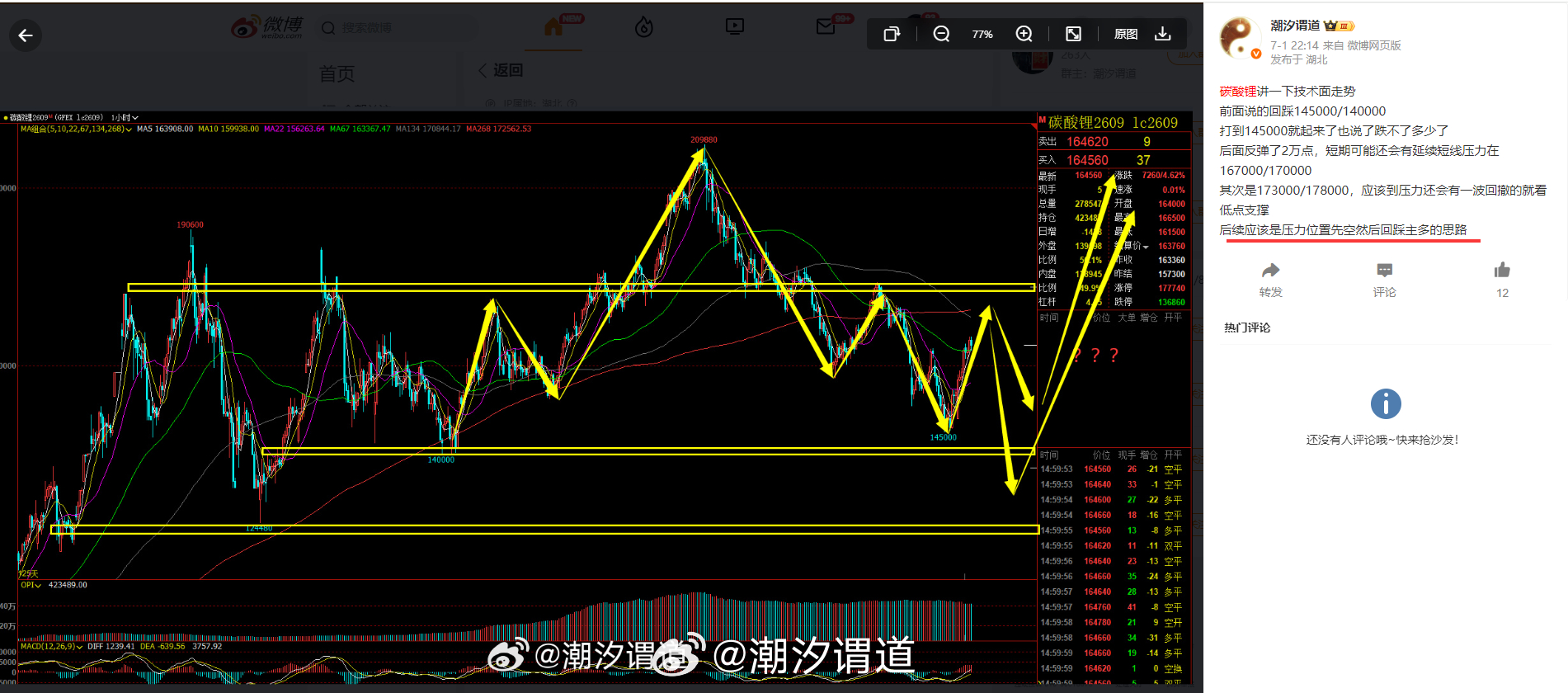Zoom in using the magnifier plus icon
Screen dimensions: 1568x693
[x=1024, y=34]
